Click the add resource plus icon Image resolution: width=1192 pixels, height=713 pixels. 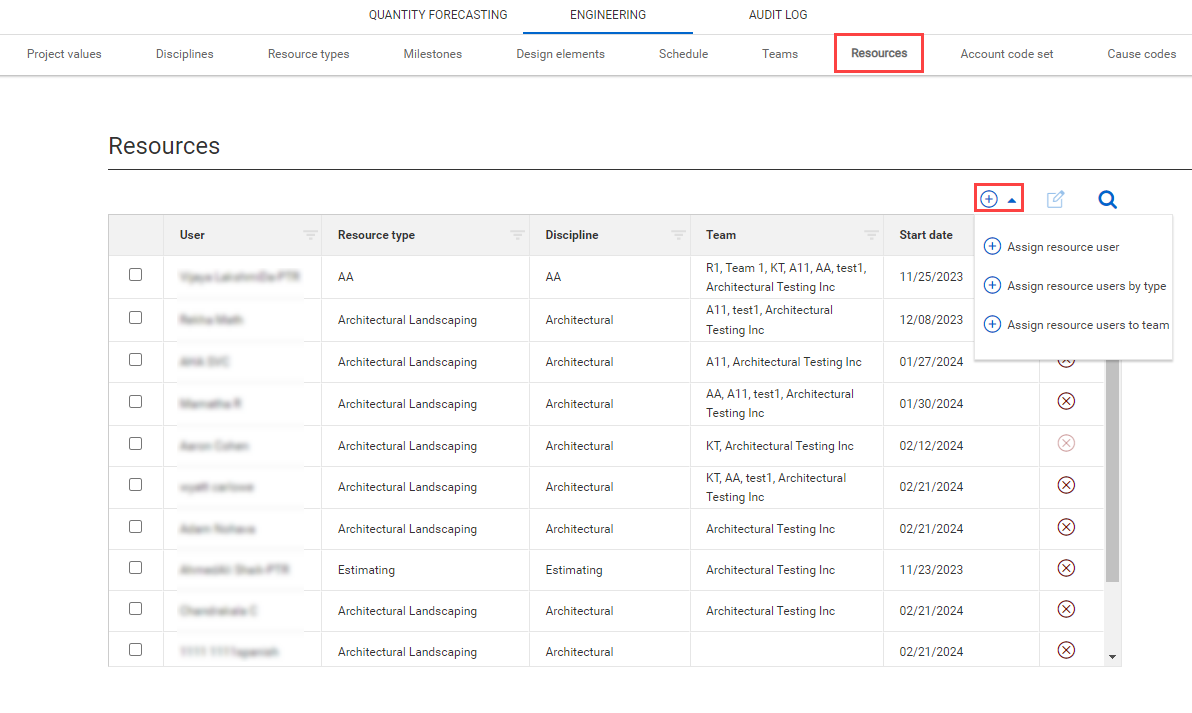point(989,199)
